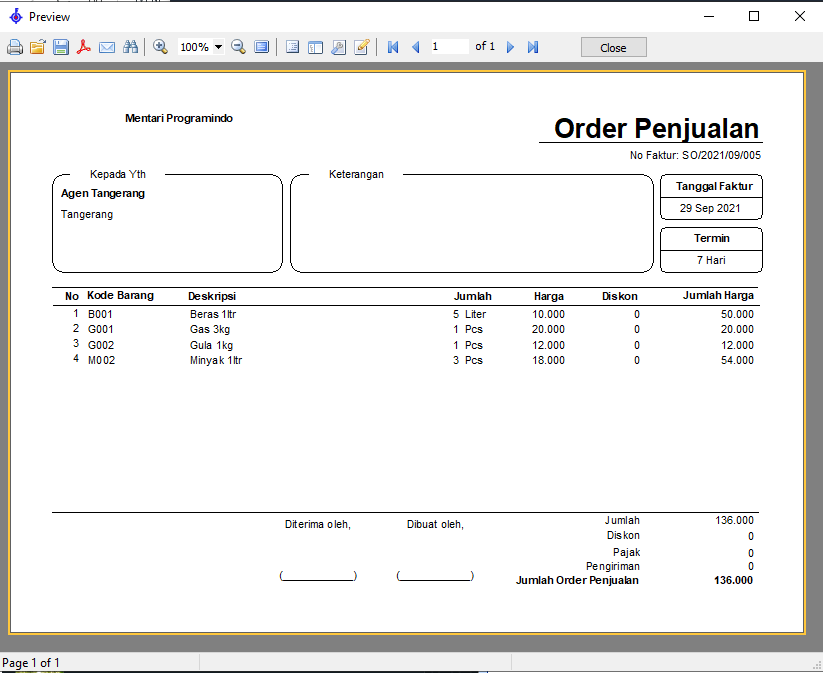Click description 'Gula 1kg'
Screen dimensions: 823x673
click(212, 345)
